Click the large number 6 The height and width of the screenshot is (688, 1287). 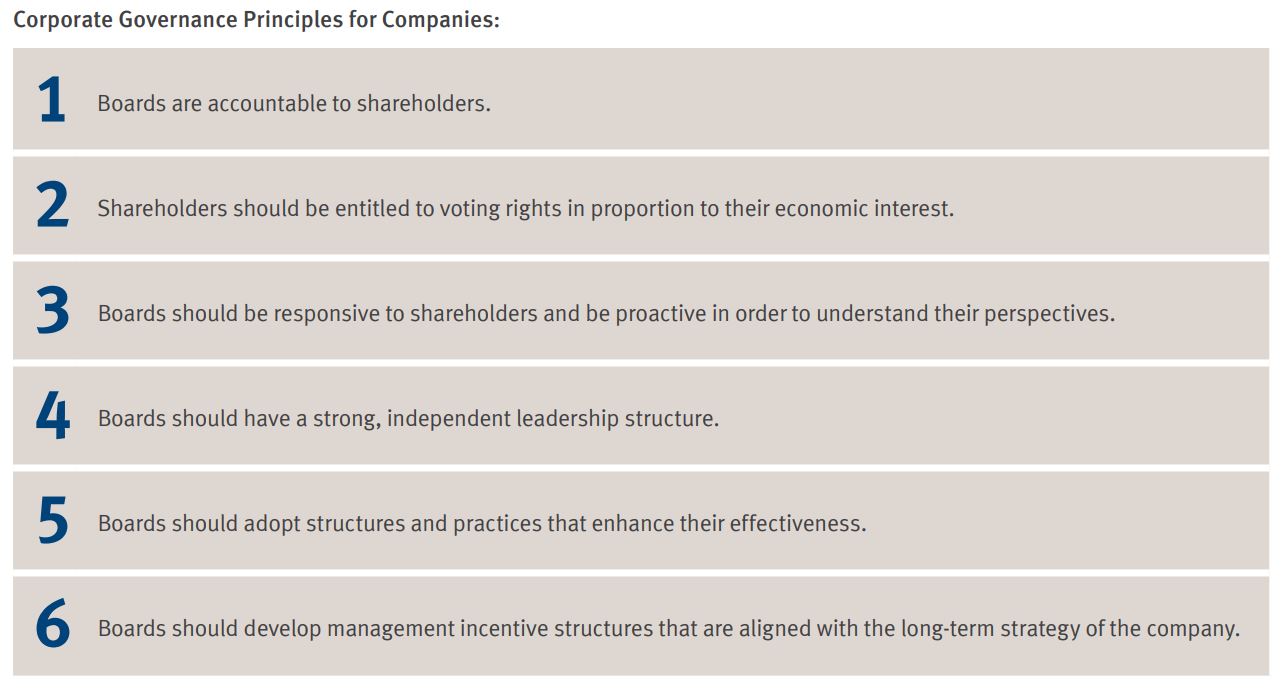[53, 626]
